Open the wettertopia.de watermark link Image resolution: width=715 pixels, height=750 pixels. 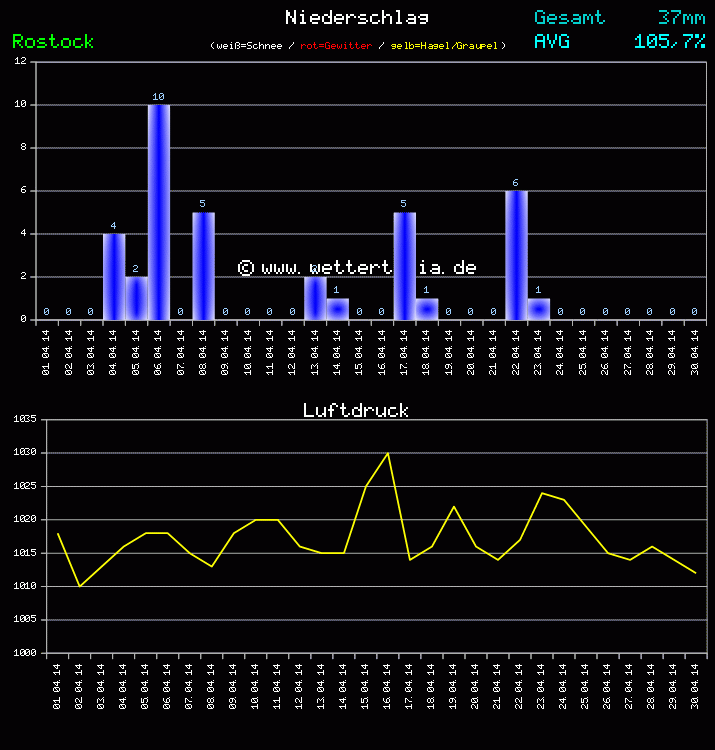coord(357,267)
